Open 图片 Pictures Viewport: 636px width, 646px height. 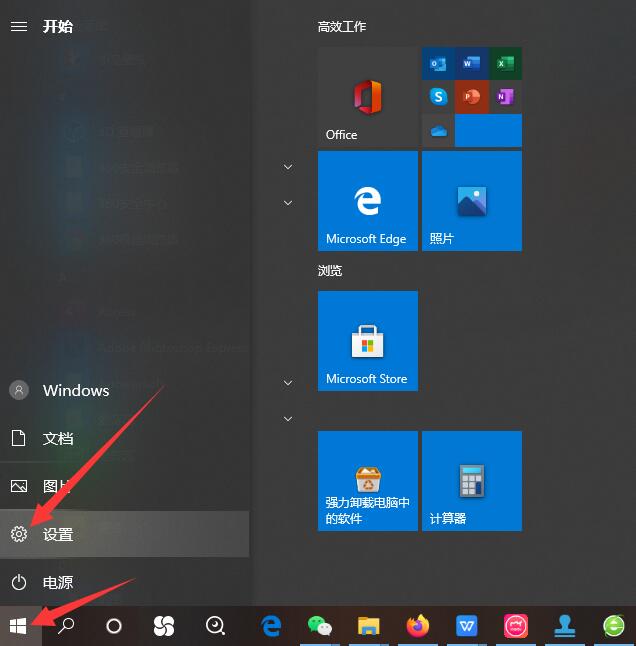tap(124, 487)
